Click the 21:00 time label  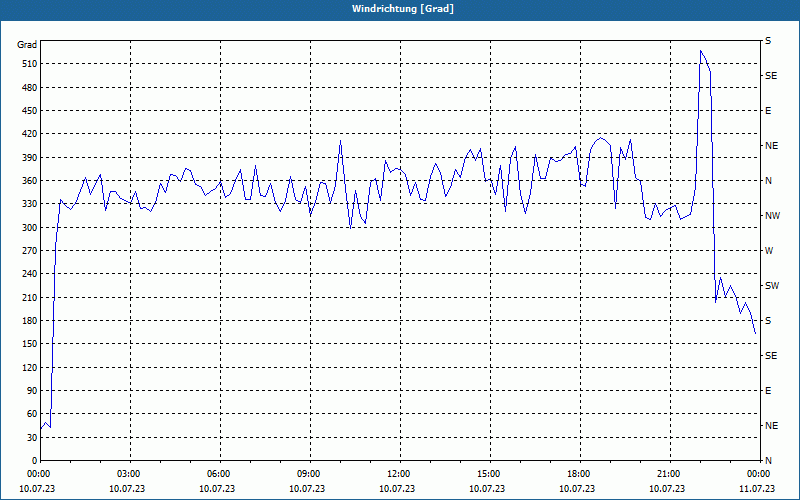coord(670,474)
